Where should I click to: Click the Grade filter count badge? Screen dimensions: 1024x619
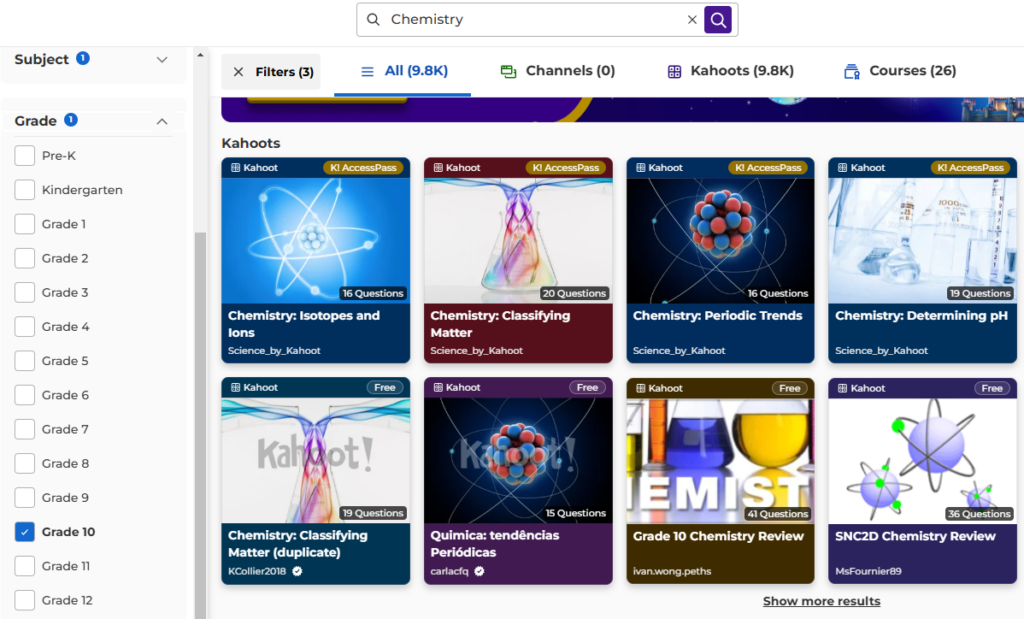(71, 120)
